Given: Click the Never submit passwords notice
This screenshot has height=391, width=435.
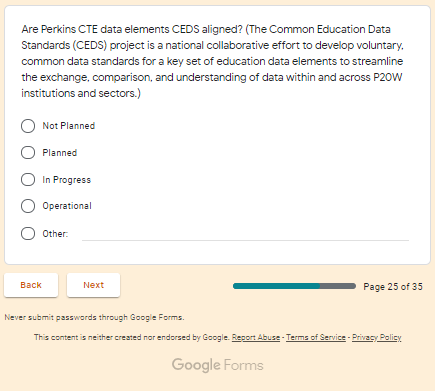Looking at the screenshot, I should click(x=94, y=317).
